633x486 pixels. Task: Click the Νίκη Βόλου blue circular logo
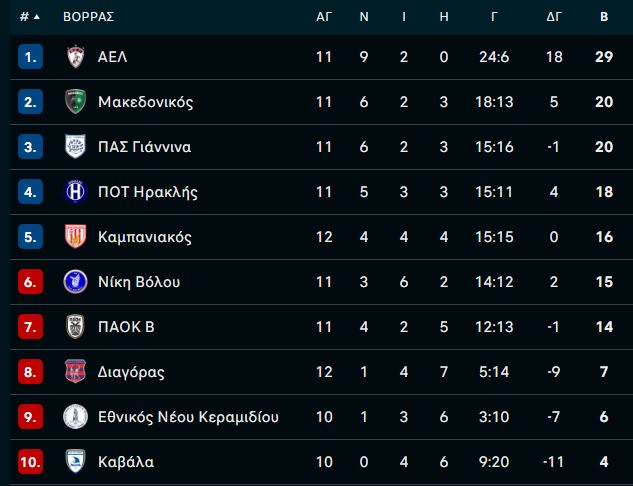tap(75, 281)
